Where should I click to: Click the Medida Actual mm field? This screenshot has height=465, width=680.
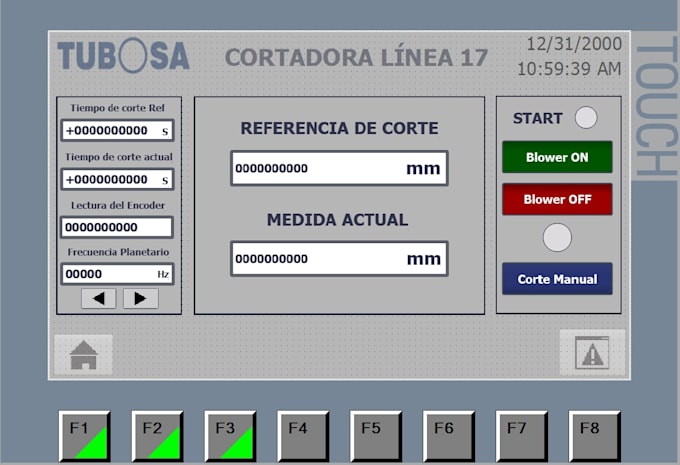coord(339,259)
